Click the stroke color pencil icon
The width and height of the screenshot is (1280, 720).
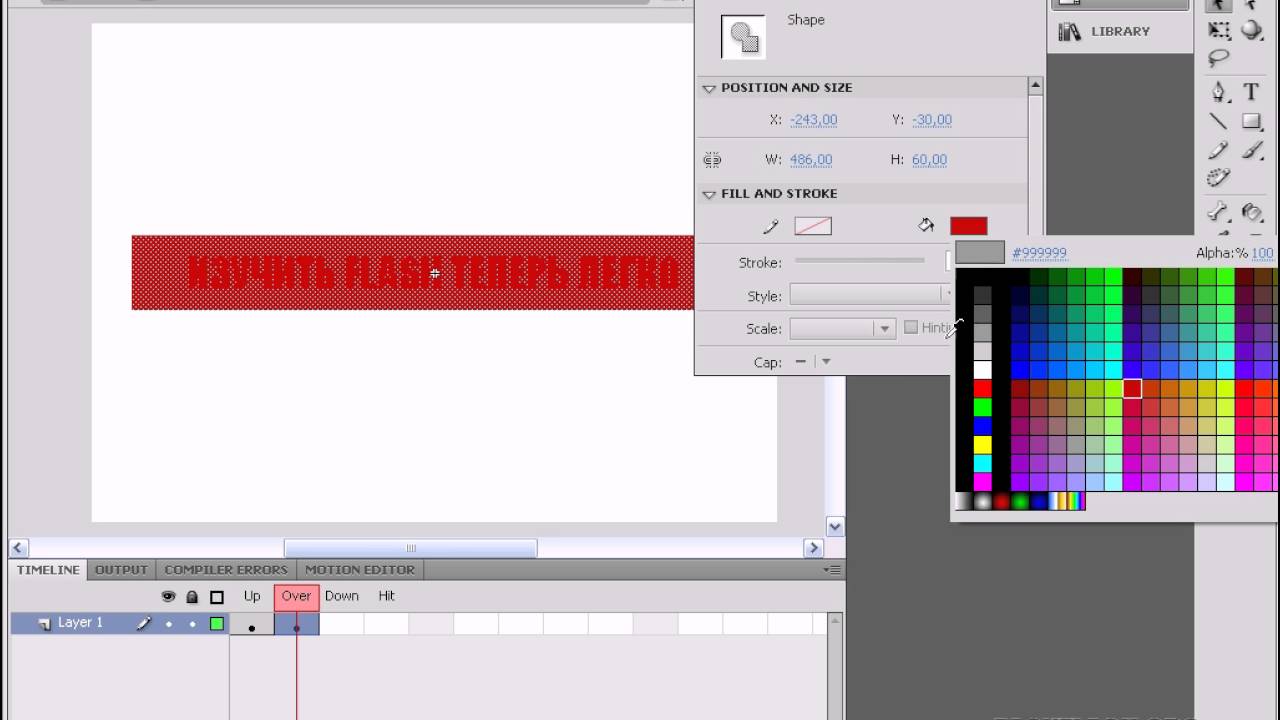coord(770,226)
